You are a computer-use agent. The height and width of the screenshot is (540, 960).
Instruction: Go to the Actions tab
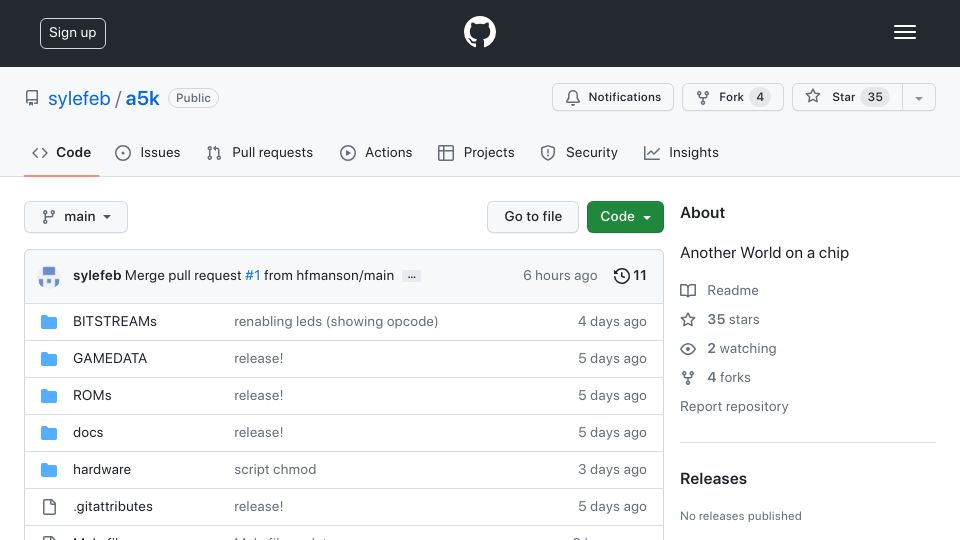(376, 152)
